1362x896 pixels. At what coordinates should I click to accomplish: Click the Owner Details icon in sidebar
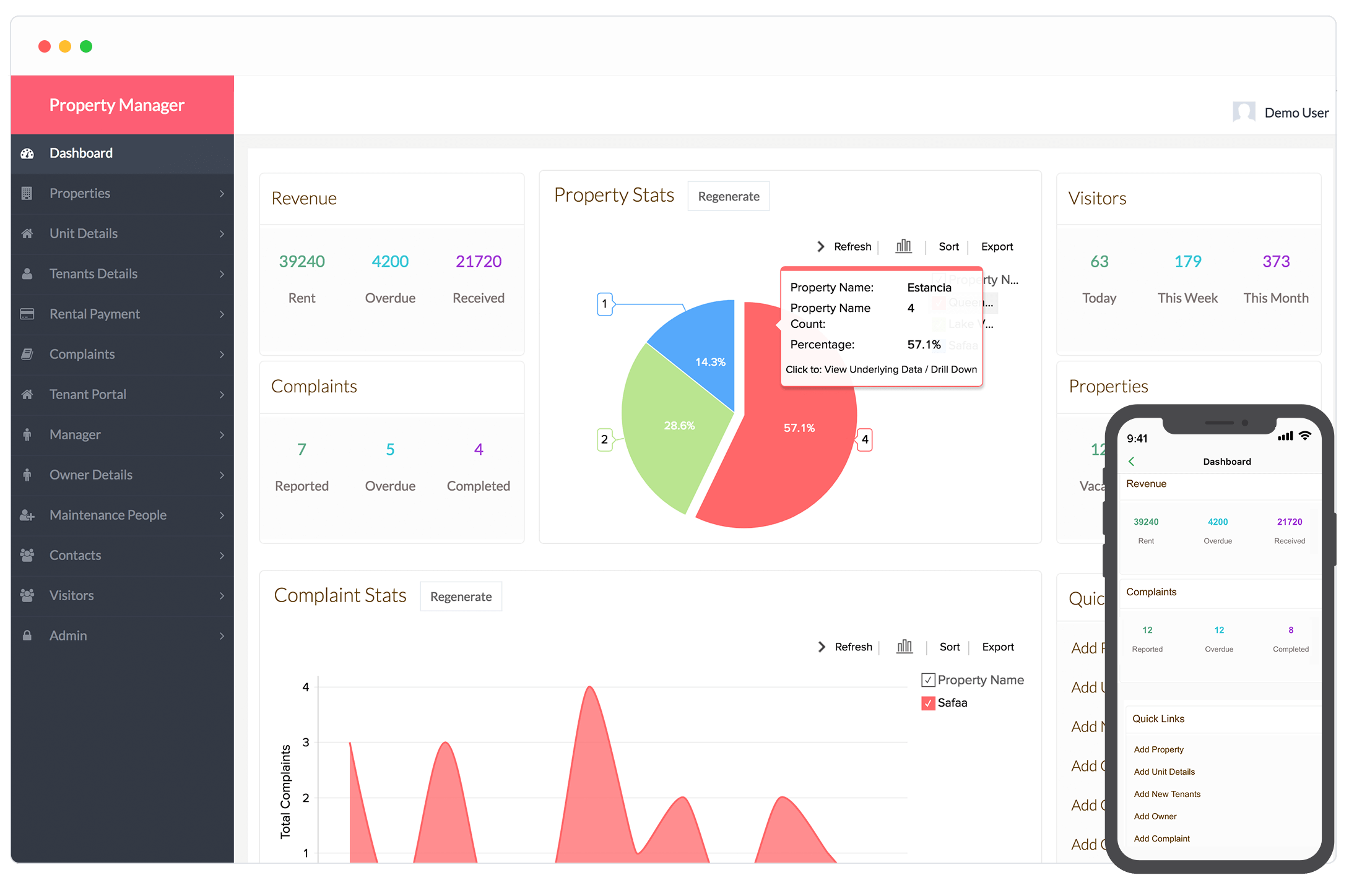[x=27, y=475]
